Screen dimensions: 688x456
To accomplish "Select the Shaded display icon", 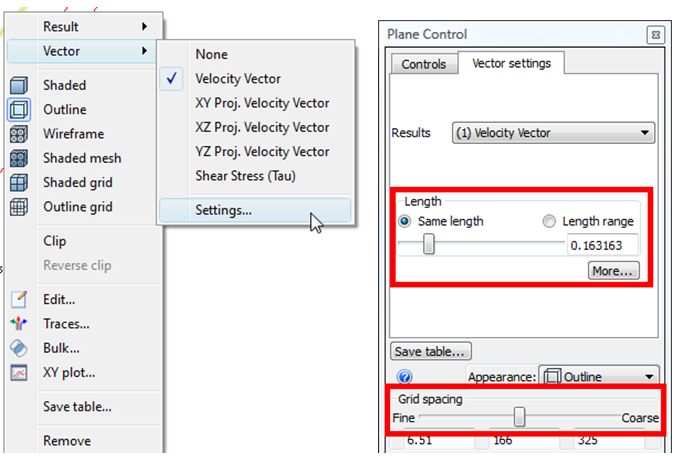I will click(18, 86).
